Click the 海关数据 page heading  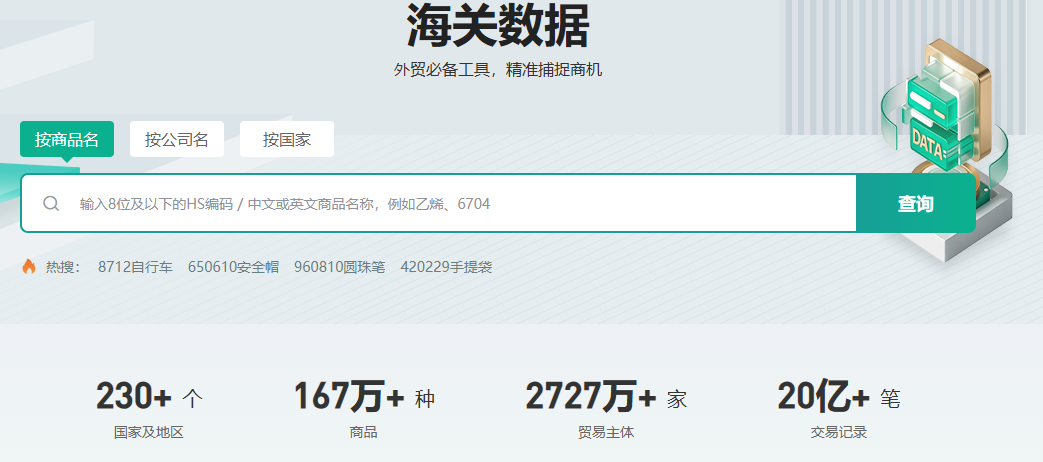pyautogui.click(x=498, y=25)
